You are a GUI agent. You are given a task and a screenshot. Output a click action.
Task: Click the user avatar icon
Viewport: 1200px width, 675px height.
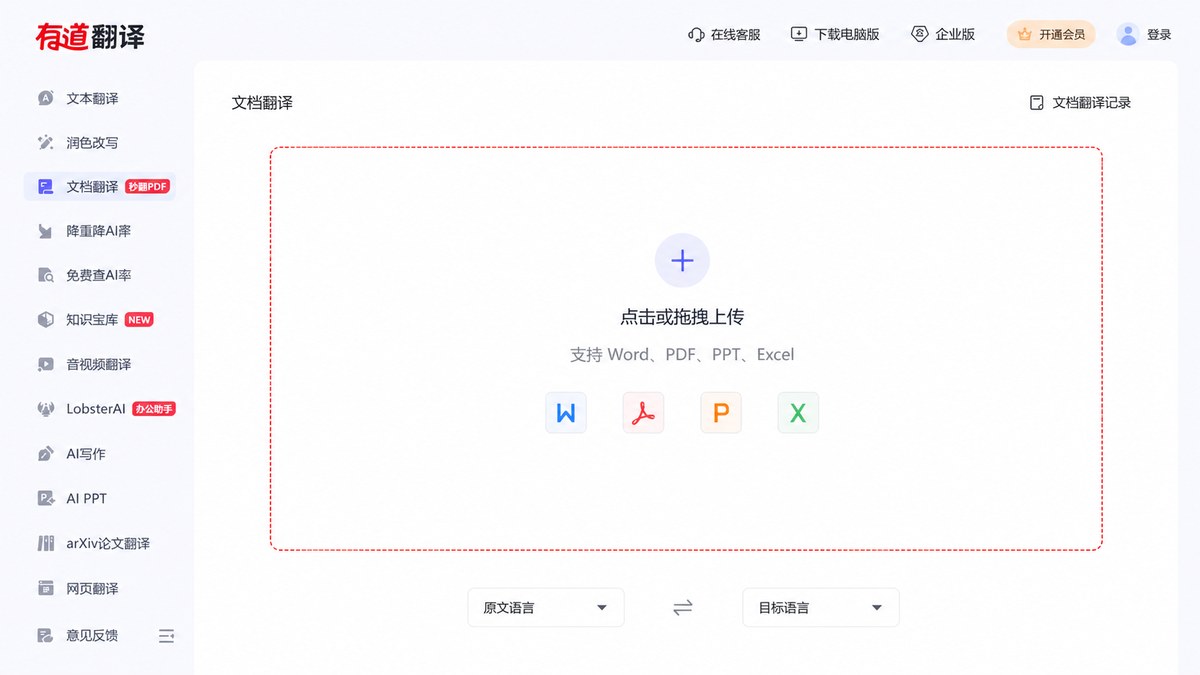(x=1128, y=34)
